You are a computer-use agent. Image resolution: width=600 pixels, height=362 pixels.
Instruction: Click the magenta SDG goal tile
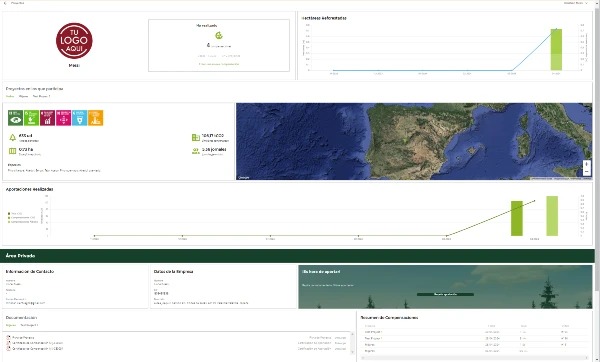coord(64,118)
